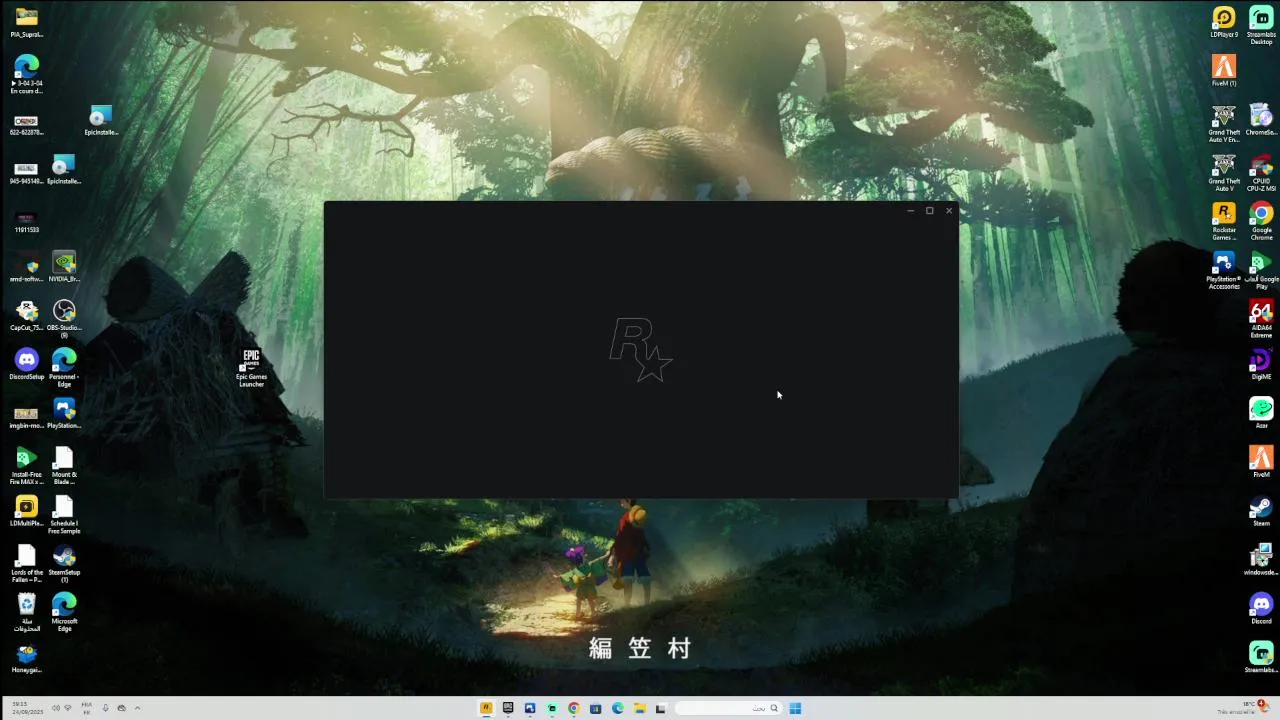This screenshot has width=1280, height=720.
Task: Open the Epic Games Launcher desktop shortcut
Action: 251,368
